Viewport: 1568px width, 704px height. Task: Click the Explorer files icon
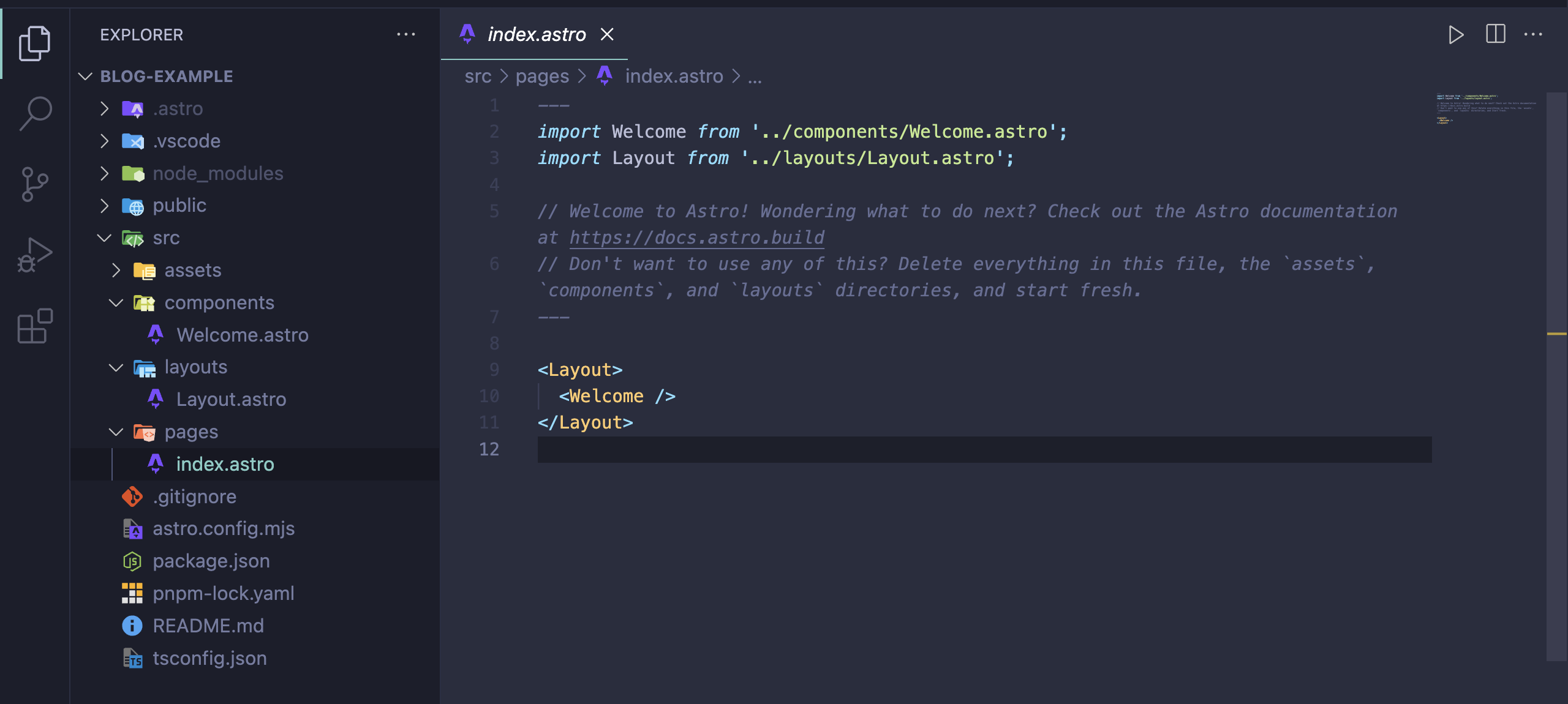35,43
